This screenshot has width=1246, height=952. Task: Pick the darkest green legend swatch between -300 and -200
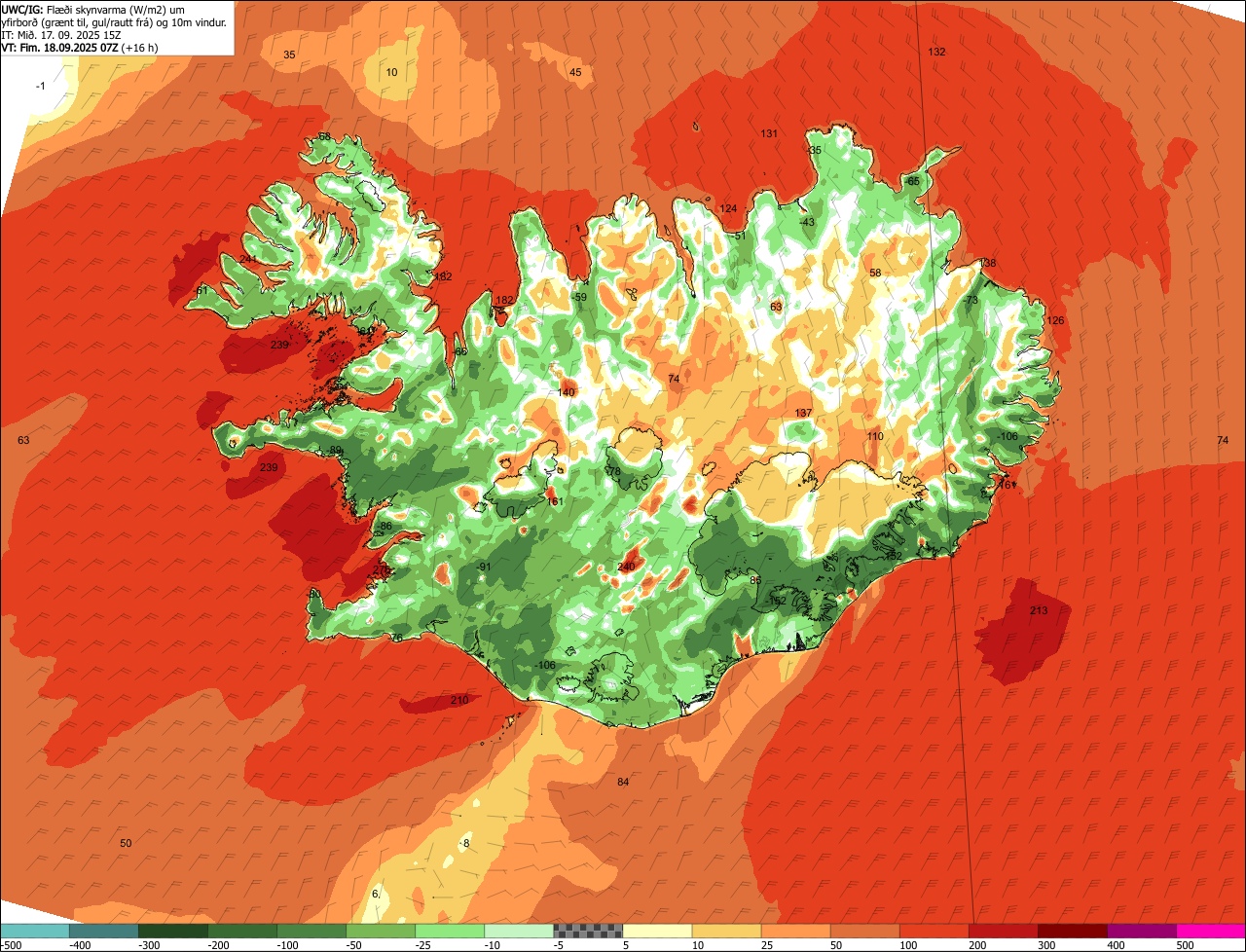172,931
